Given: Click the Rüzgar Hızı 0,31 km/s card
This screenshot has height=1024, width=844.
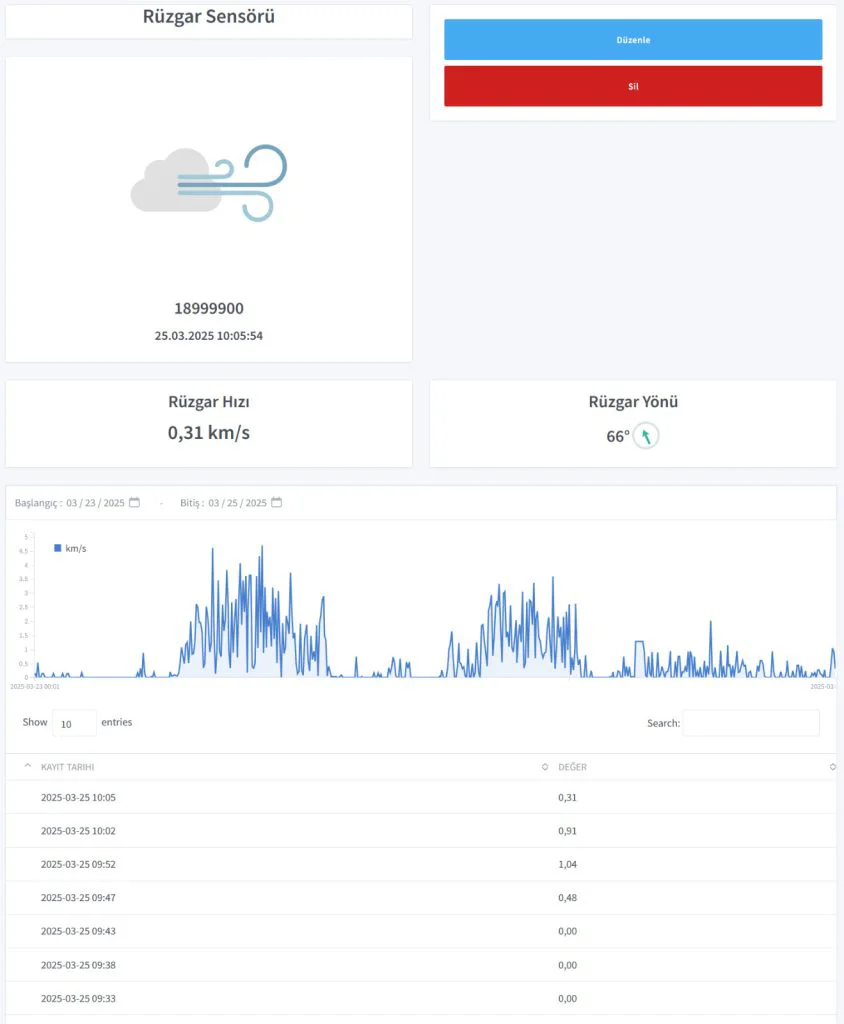Looking at the screenshot, I should pos(209,423).
